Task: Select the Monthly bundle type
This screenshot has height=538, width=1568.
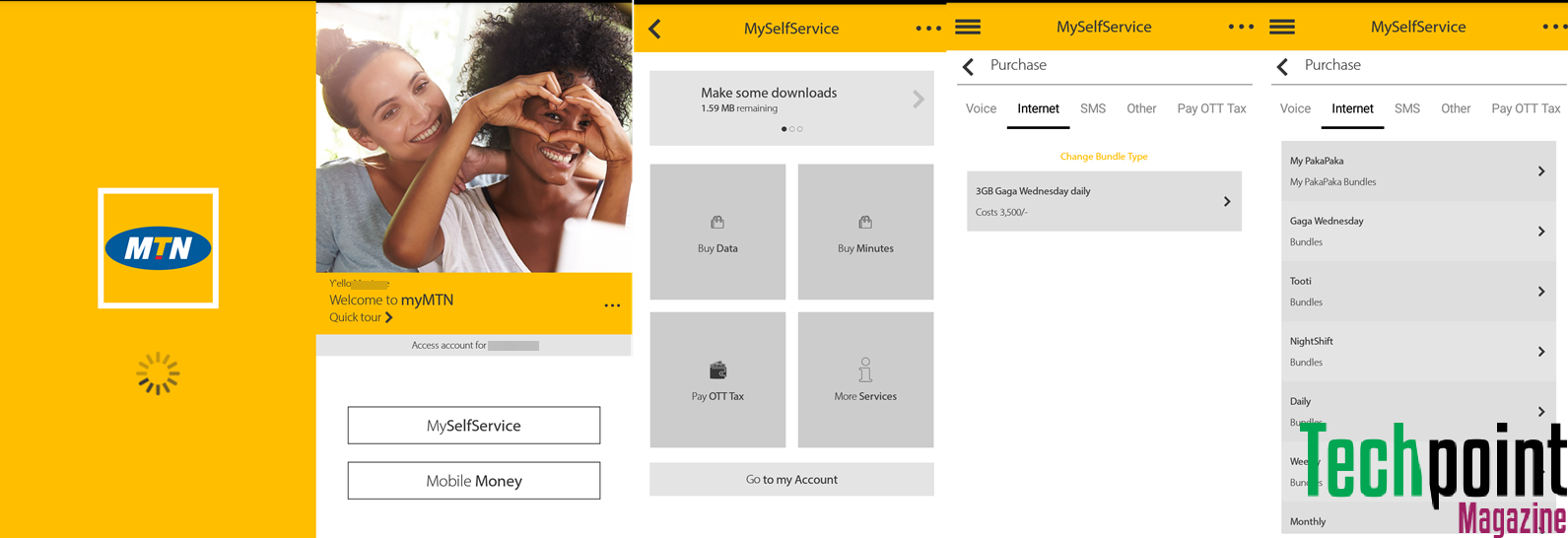Action: [1418, 520]
